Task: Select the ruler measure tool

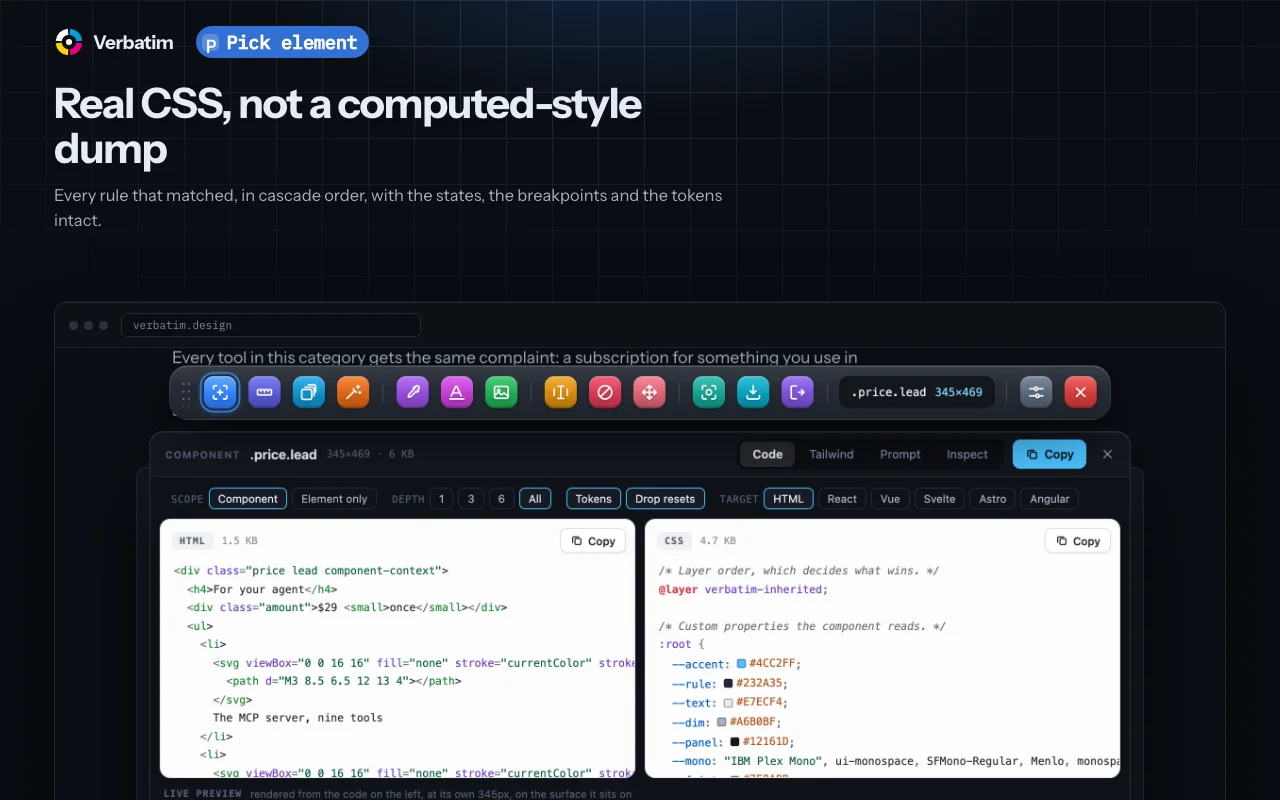Action: click(x=265, y=392)
